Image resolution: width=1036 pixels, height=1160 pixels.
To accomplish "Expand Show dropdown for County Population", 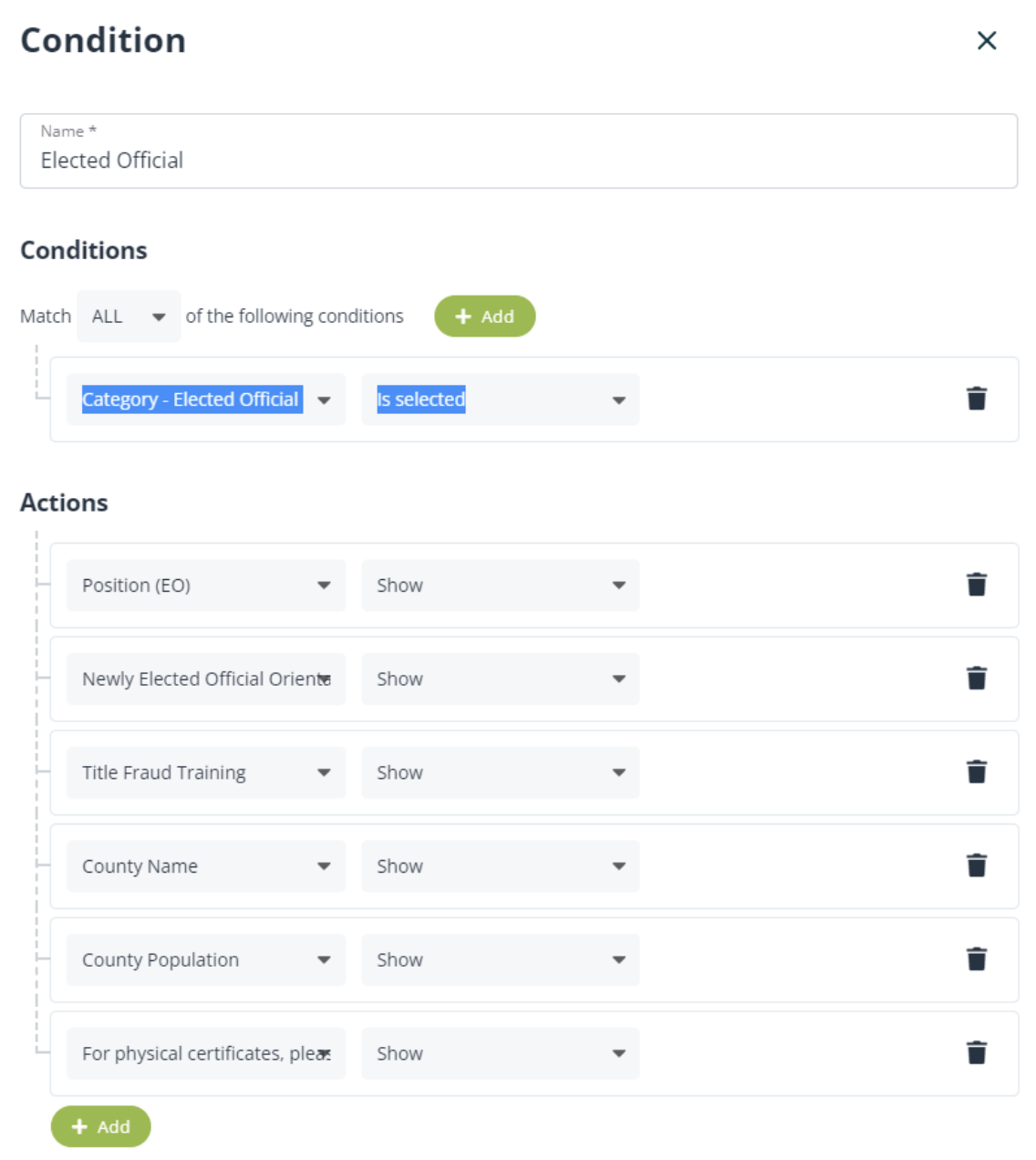I will coord(501,959).
